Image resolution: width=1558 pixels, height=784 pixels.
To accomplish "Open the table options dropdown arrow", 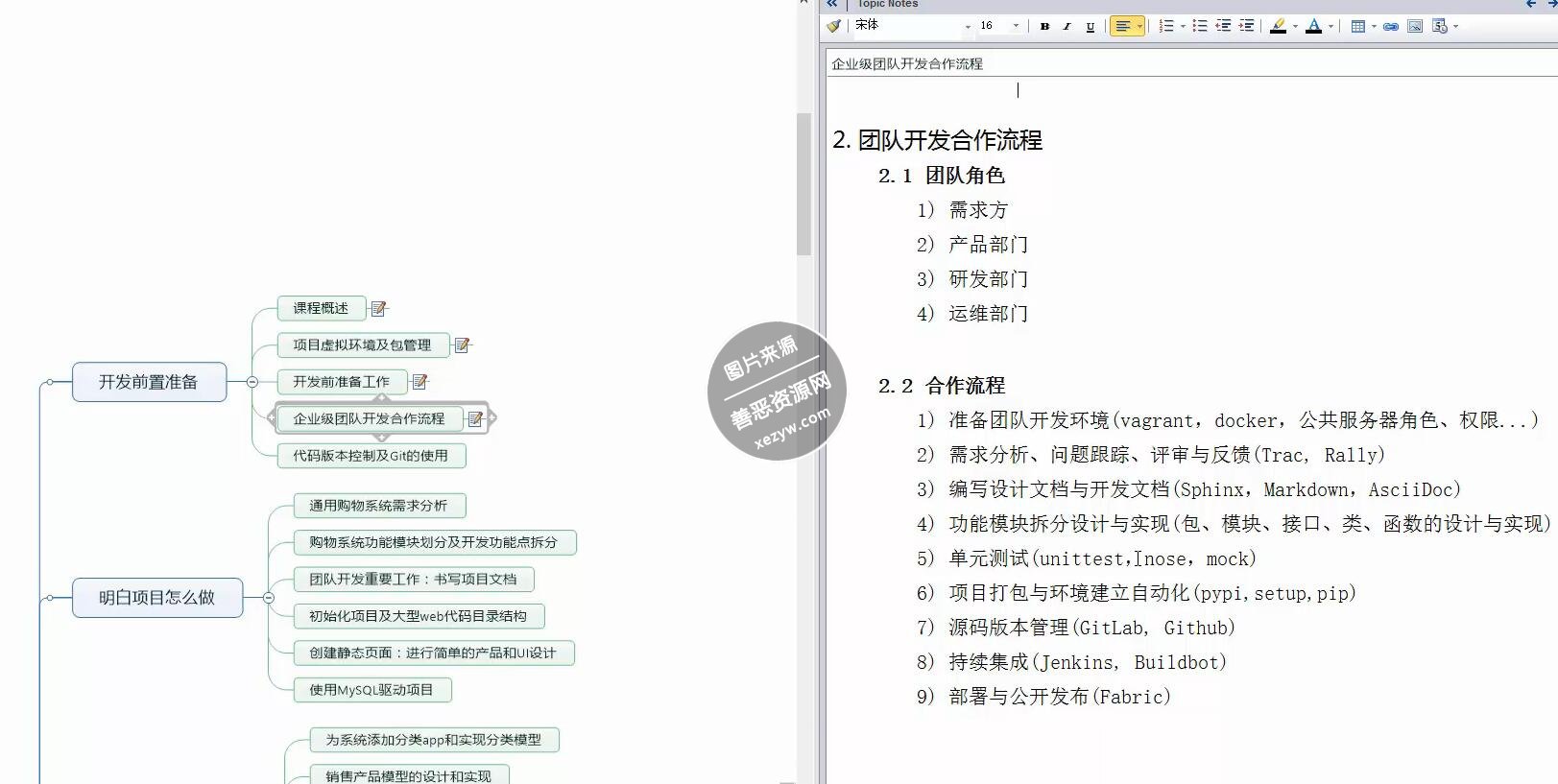I will click(1374, 27).
